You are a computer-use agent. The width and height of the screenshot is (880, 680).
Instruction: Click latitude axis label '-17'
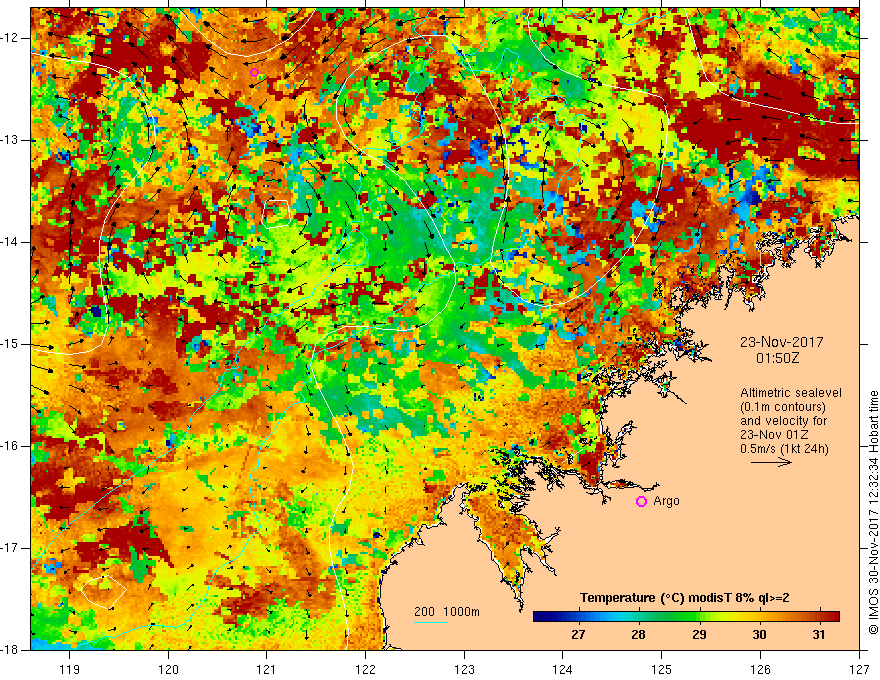tap(11, 548)
